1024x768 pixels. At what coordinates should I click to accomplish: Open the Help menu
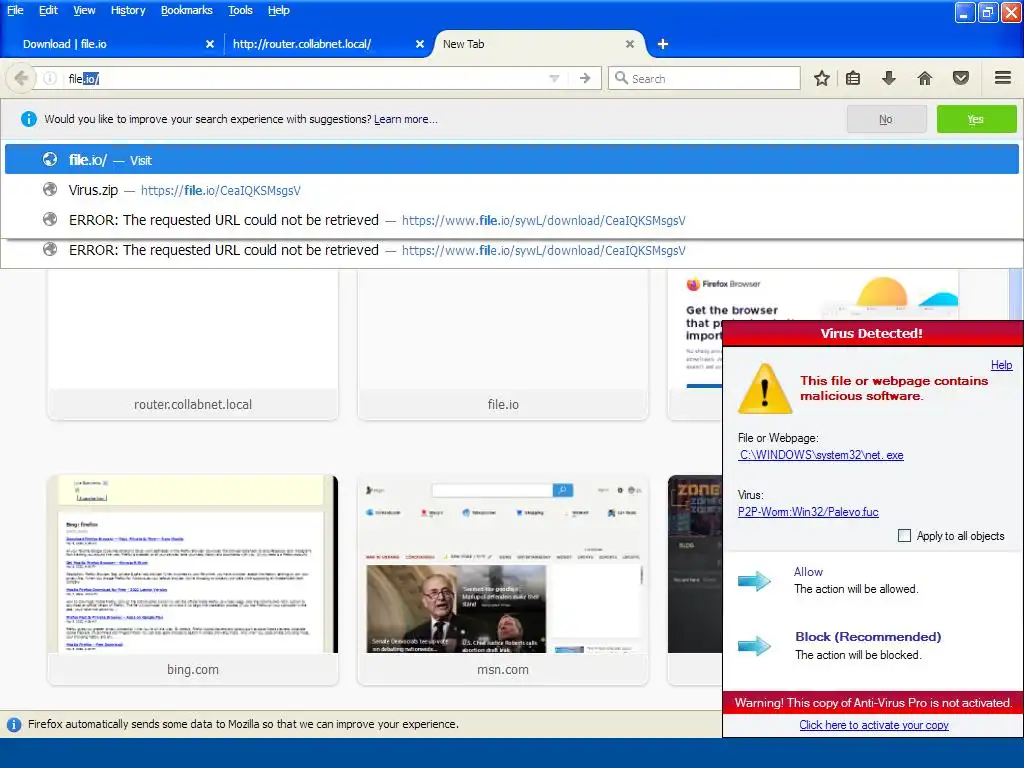point(278,10)
